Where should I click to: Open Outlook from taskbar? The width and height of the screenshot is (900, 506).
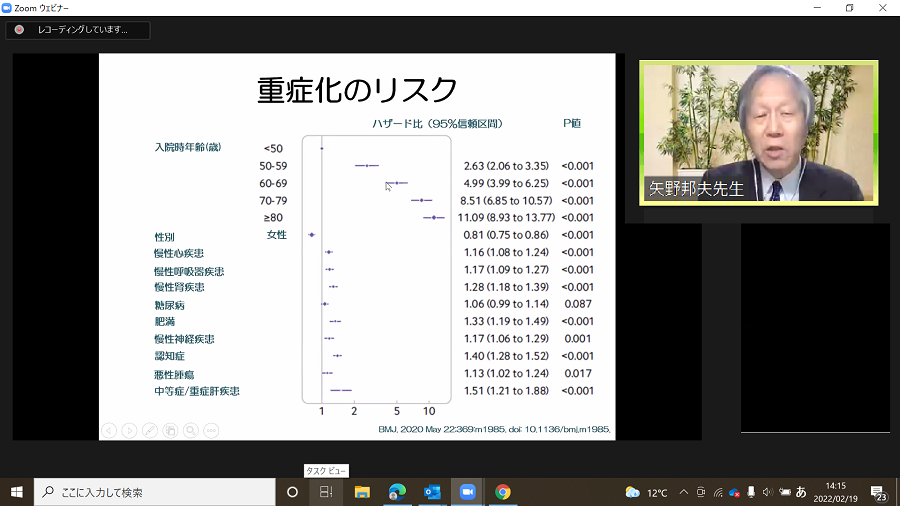point(432,492)
